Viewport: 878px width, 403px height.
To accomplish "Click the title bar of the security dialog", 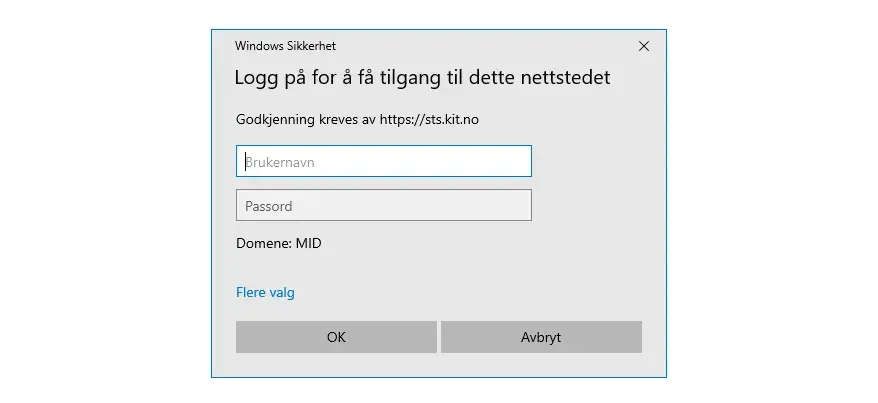I will pyautogui.click(x=450, y=46).
